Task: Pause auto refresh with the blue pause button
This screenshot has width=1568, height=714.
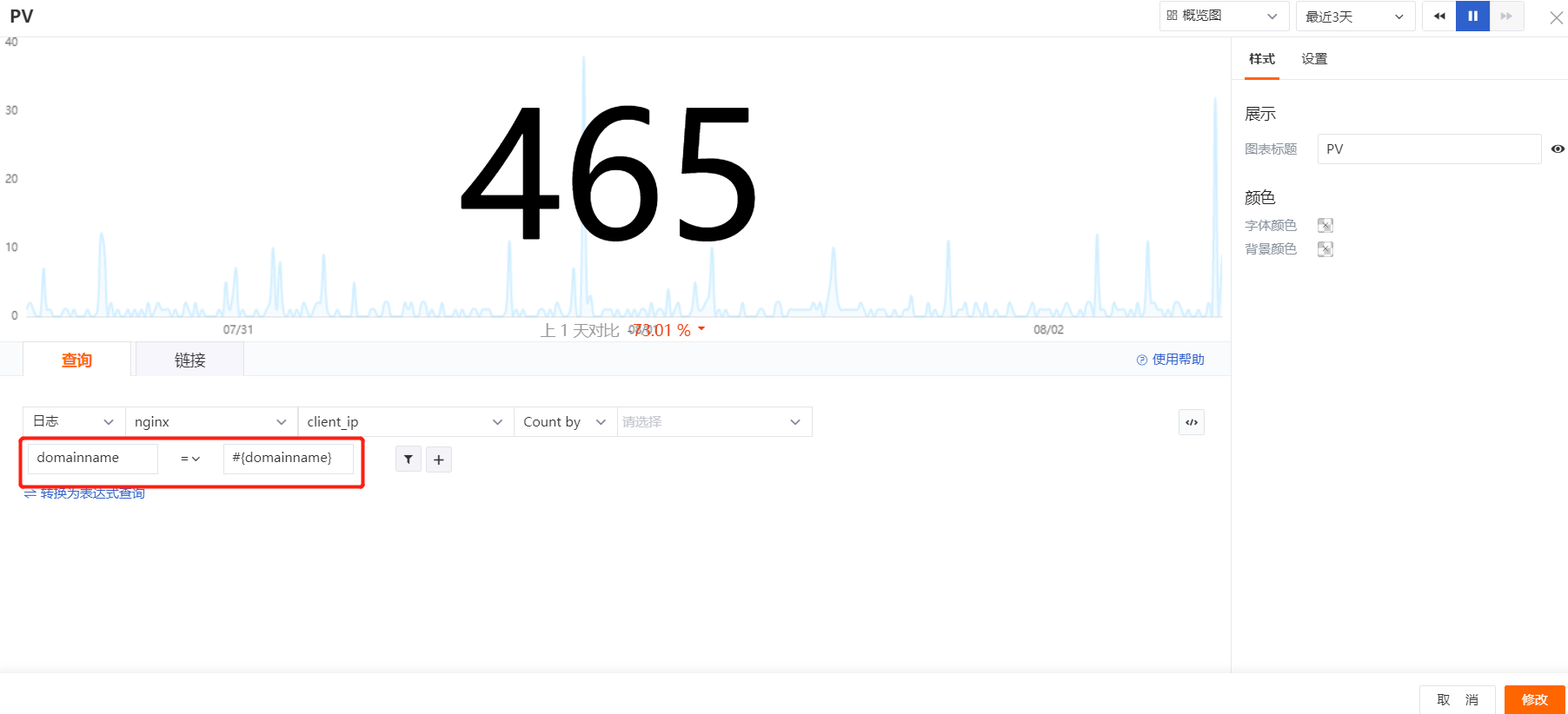Action: click(x=1473, y=17)
